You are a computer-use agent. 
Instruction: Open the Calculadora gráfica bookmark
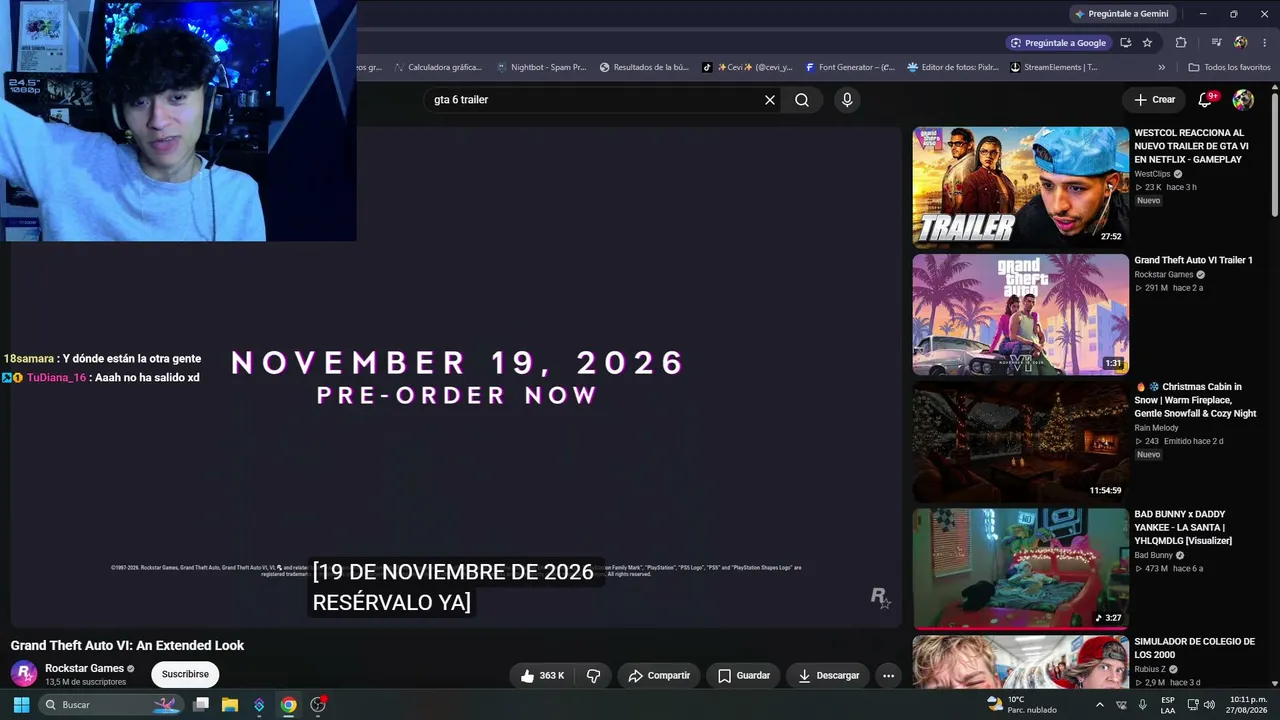(x=438, y=67)
